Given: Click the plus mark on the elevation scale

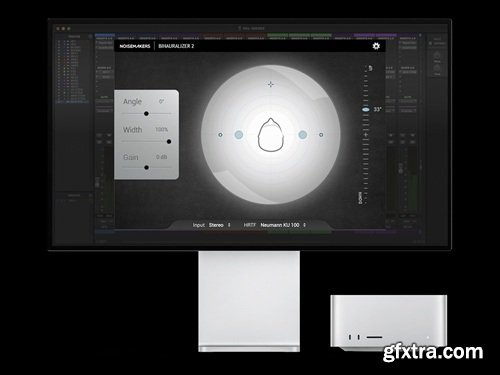Looking at the screenshot, I should tap(366, 135).
